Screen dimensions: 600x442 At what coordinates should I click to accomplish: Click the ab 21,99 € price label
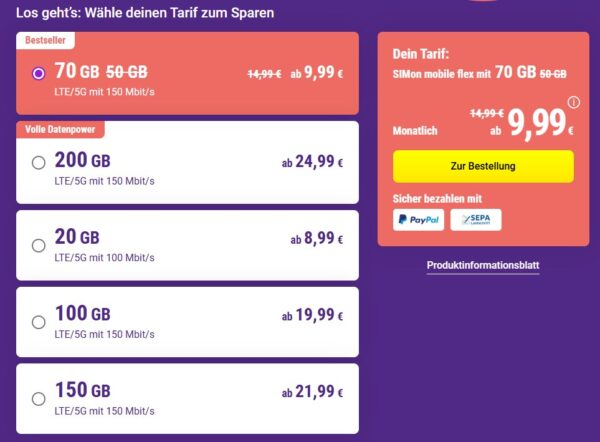[x=312, y=394]
